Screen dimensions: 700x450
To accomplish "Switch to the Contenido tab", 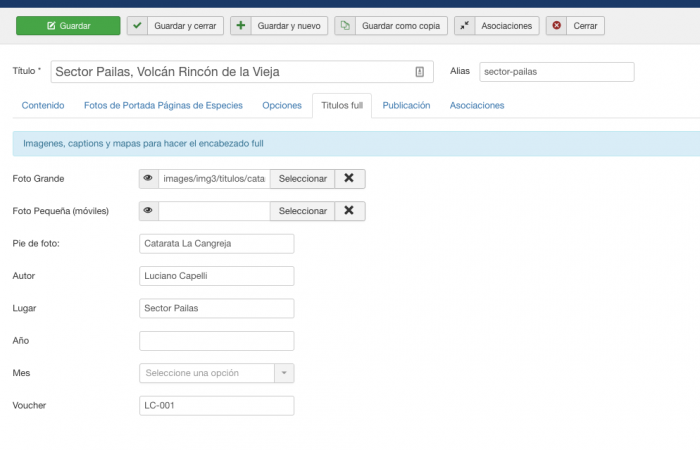I will point(43,105).
